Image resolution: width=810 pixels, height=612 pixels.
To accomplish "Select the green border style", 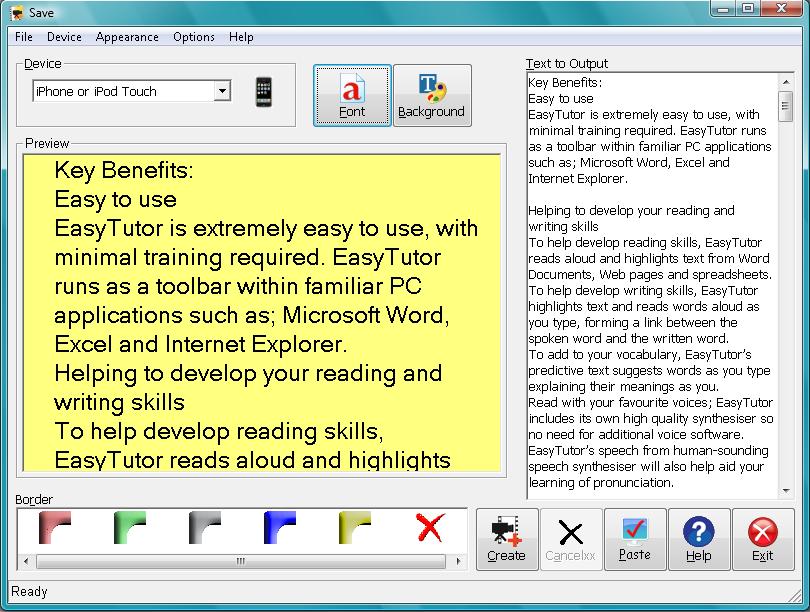I will [130, 528].
